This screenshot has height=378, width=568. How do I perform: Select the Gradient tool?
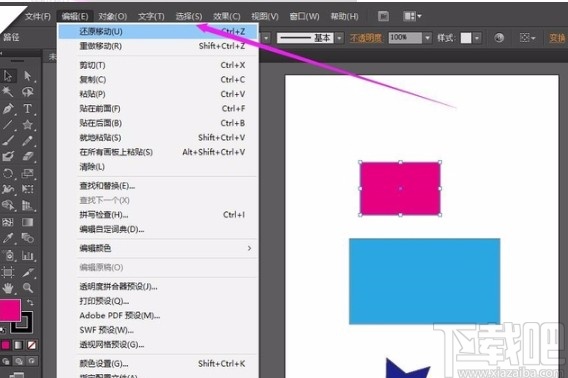click(x=28, y=222)
